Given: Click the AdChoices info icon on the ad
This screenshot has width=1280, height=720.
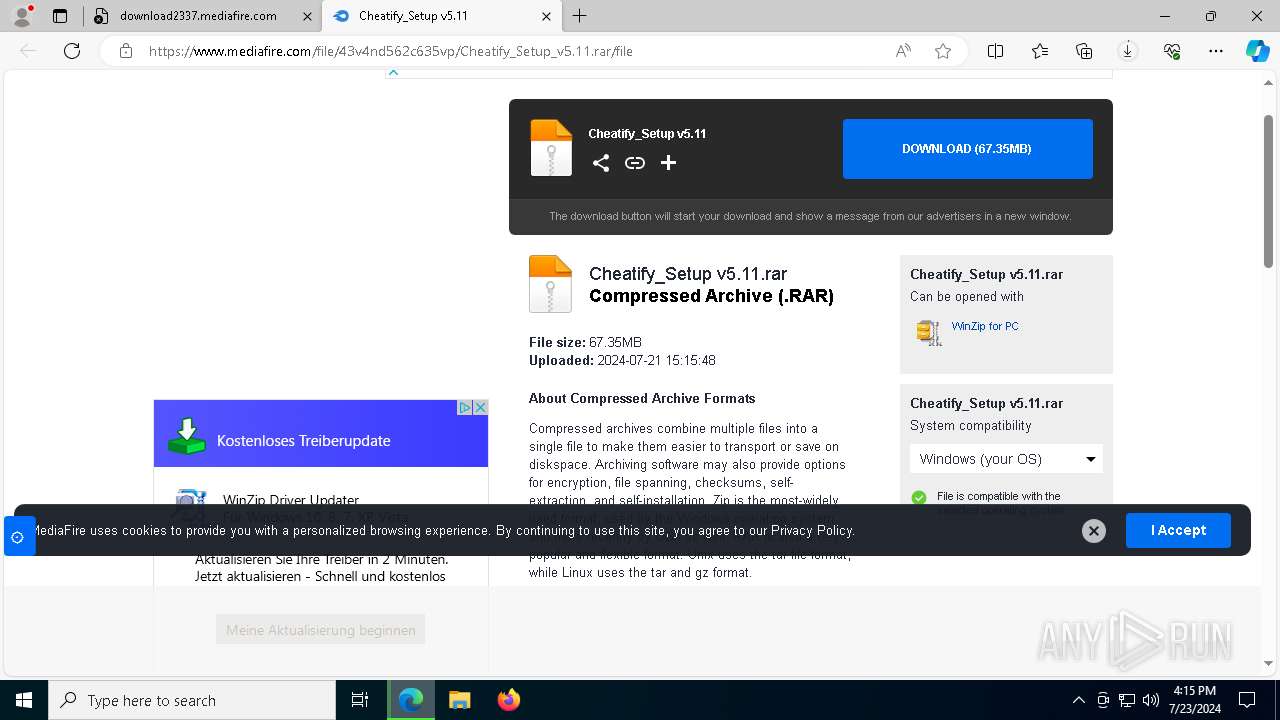Looking at the screenshot, I should tap(465, 407).
